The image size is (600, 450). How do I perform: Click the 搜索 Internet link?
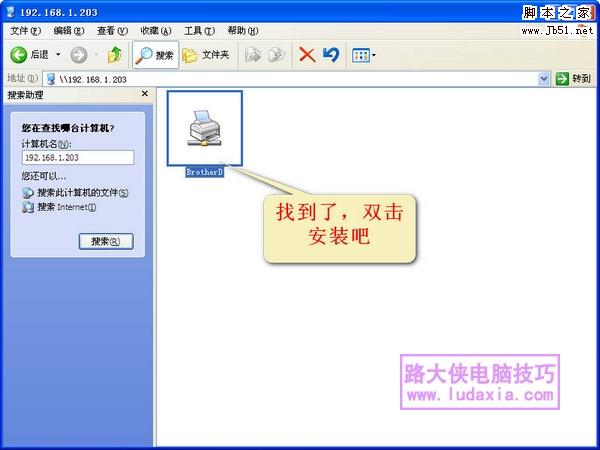[x=66, y=207]
